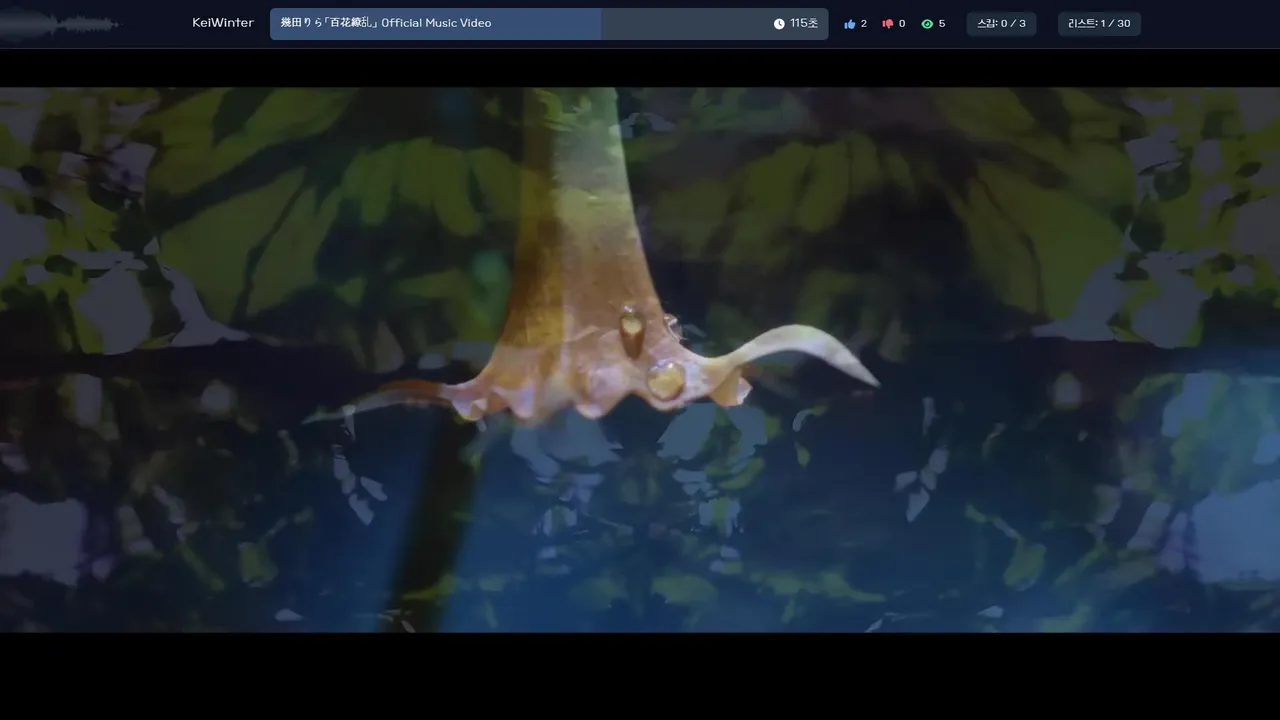This screenshot has width=1280, height=720.
Task: Click the viewer count number 5
Action: 942,24
